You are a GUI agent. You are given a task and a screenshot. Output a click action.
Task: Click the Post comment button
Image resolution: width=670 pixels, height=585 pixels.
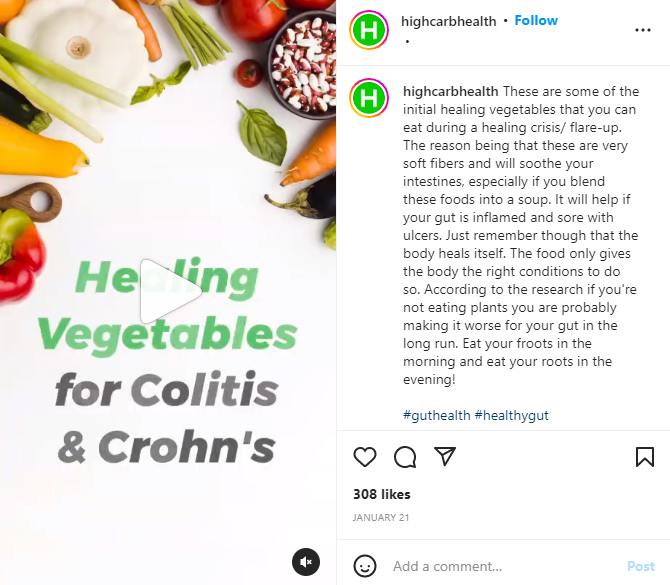click(641, 566)
